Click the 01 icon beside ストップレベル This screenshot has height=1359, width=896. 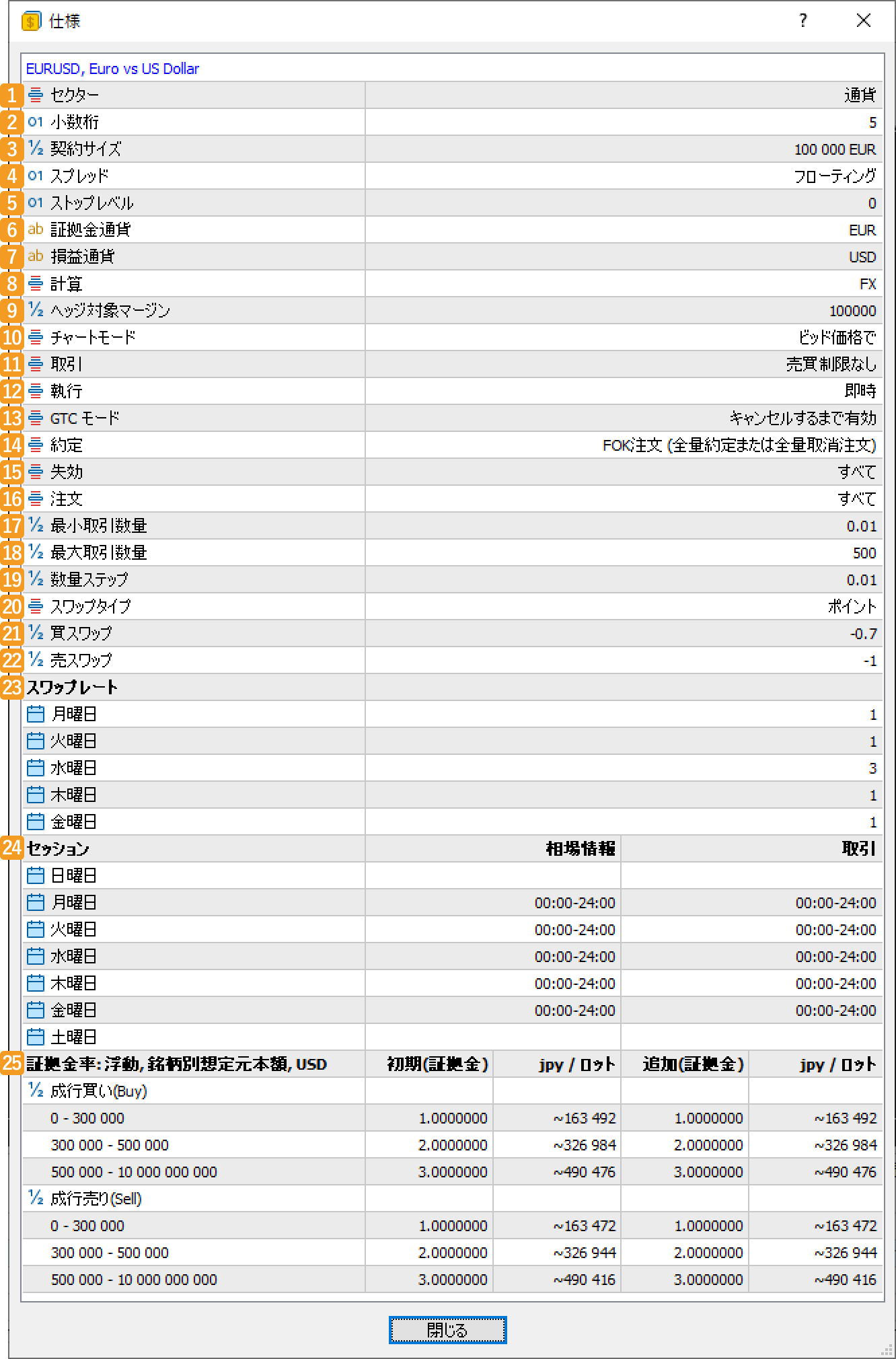pos(36,203)
